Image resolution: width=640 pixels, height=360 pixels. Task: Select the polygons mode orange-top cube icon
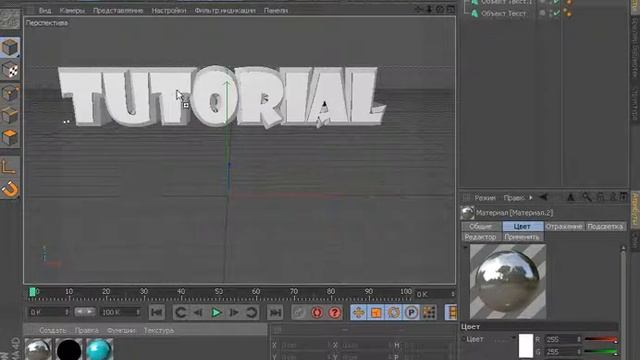[x=10, y=138]
